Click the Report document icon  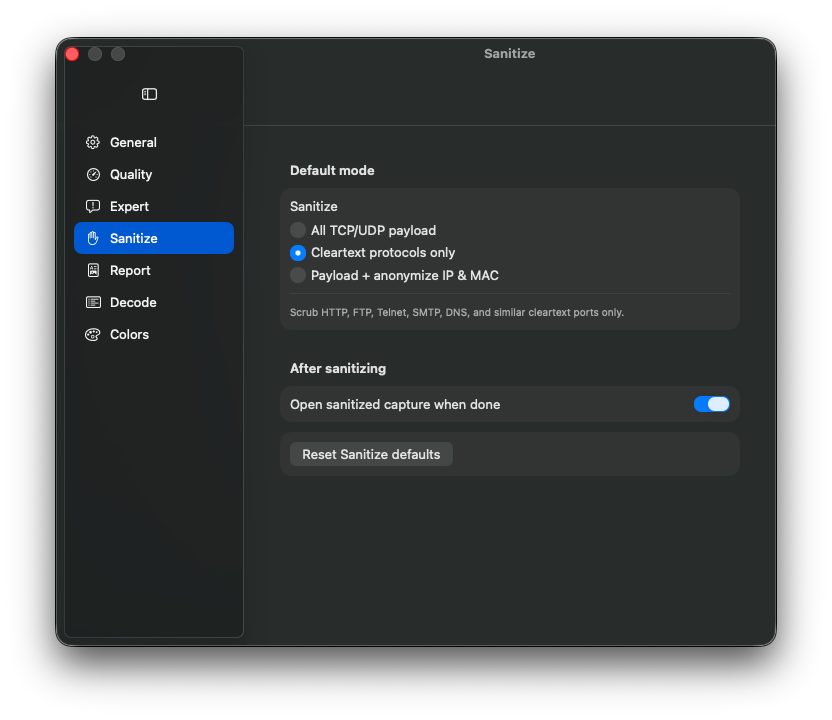(x=93, y=271)
